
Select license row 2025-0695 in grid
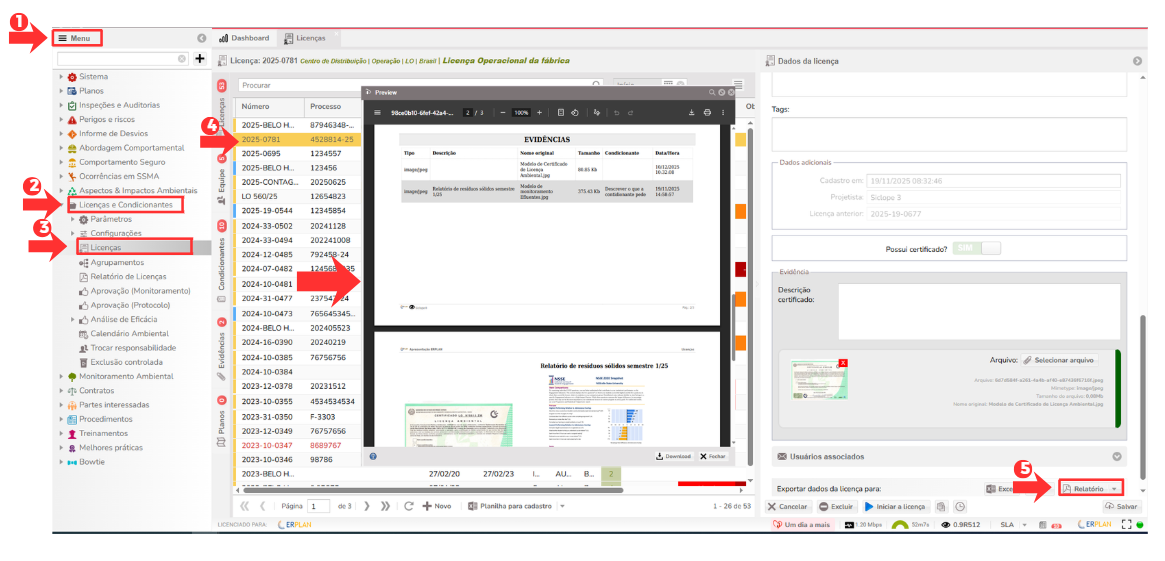(260, 154)
